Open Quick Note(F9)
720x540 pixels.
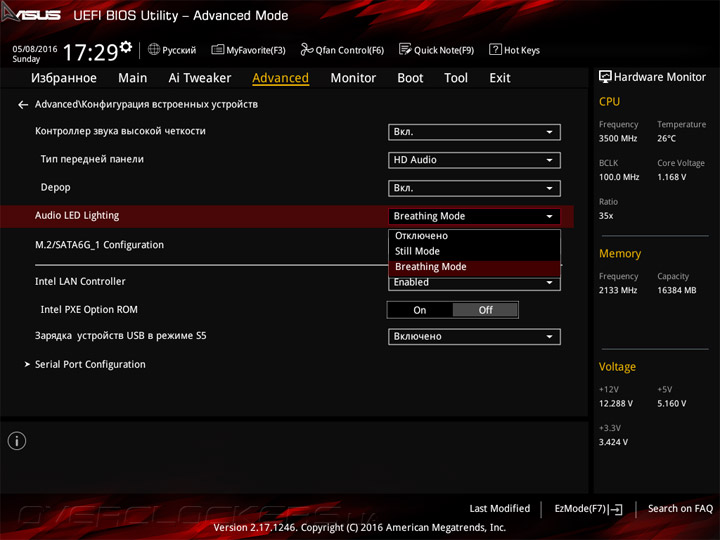pos(436,50)
